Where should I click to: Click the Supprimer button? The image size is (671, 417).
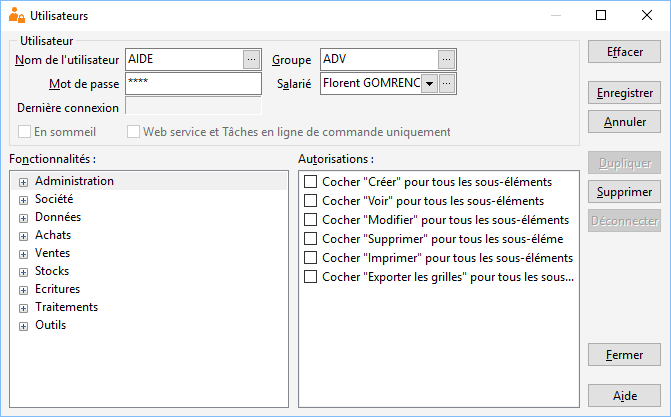624,192
